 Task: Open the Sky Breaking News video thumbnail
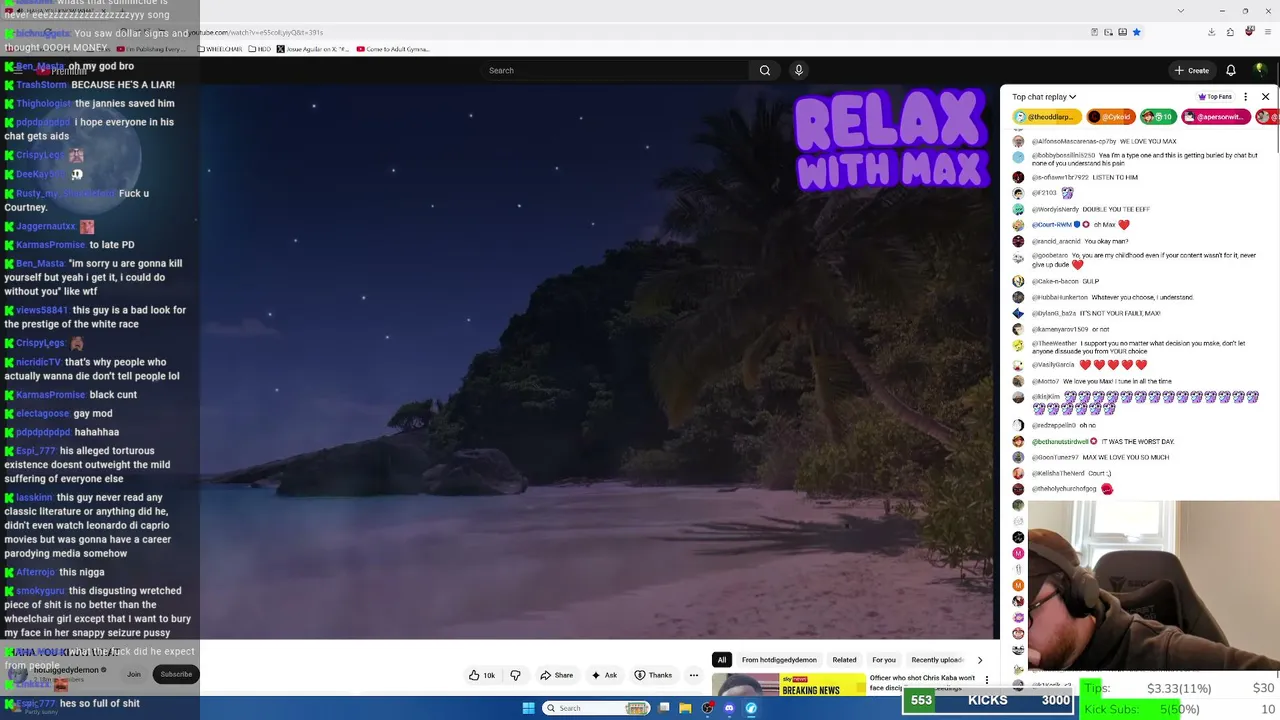(788, 684)
